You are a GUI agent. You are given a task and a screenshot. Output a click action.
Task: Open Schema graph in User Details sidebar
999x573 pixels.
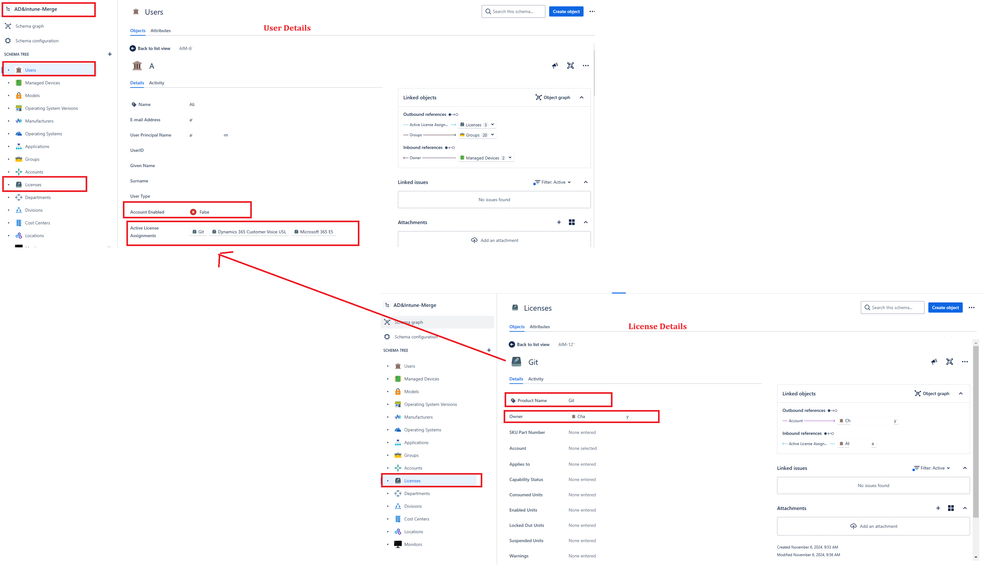tap(29, 26)
